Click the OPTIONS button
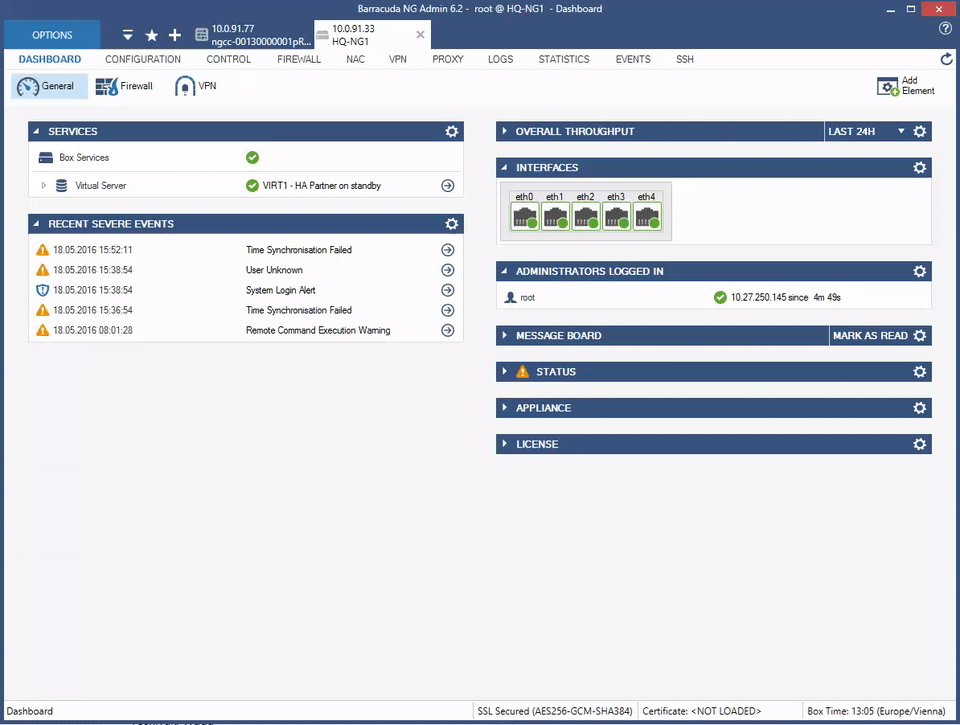This screenshot has height=725, width=960. 52,35
